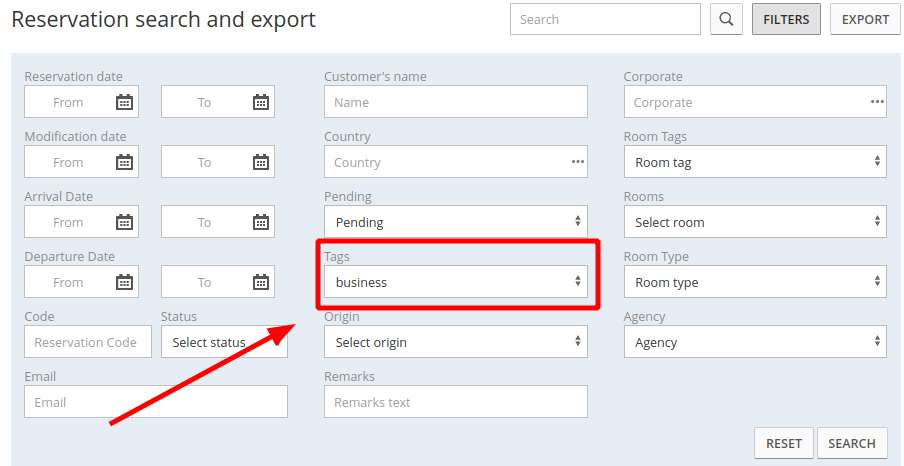Click the RESET button
The width and height of the screenshot is (904, 466).
click(x=784, y=444)
